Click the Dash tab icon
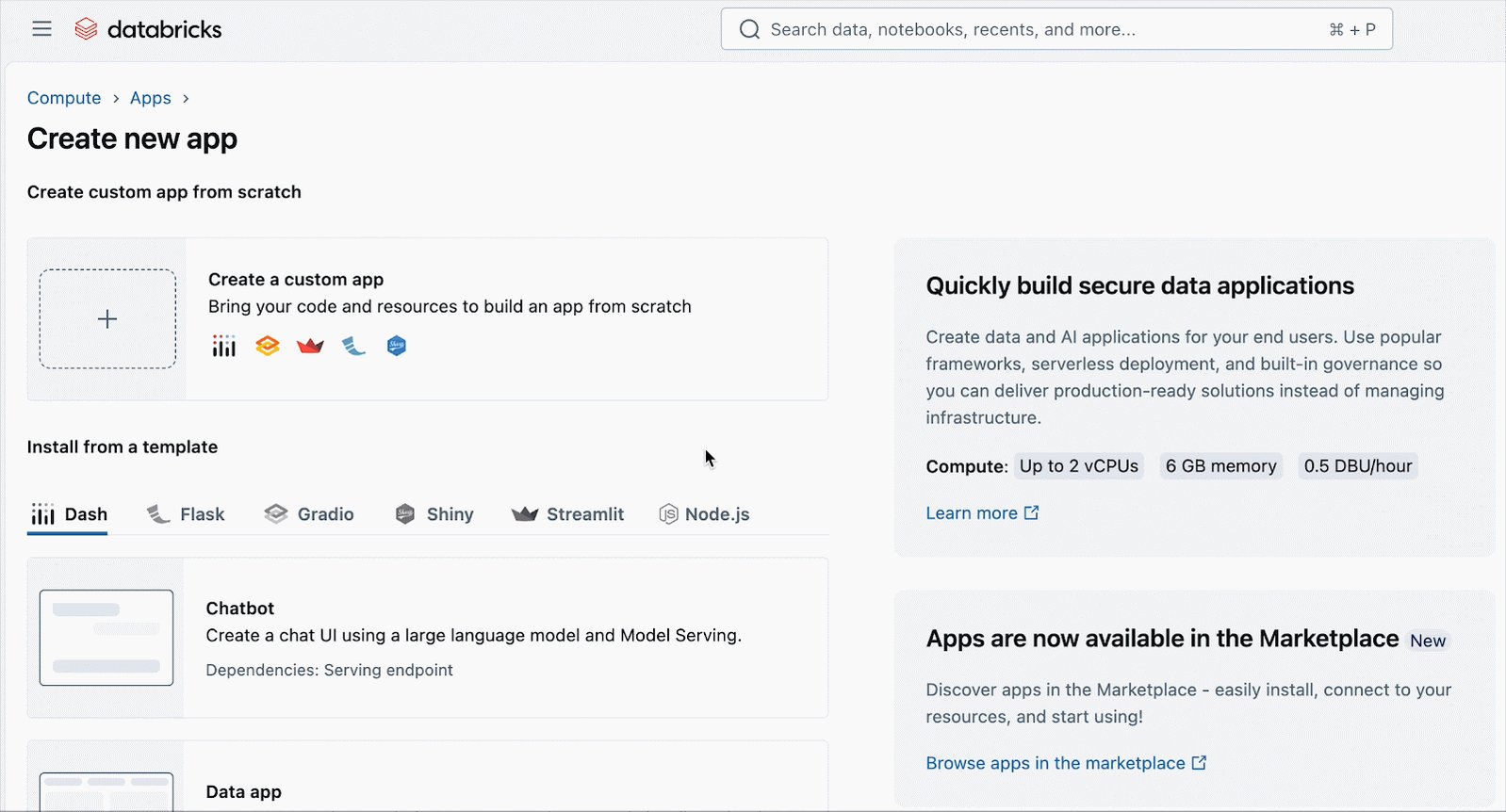The height and width of the screenshot is (812, 1506). [43, 514]
